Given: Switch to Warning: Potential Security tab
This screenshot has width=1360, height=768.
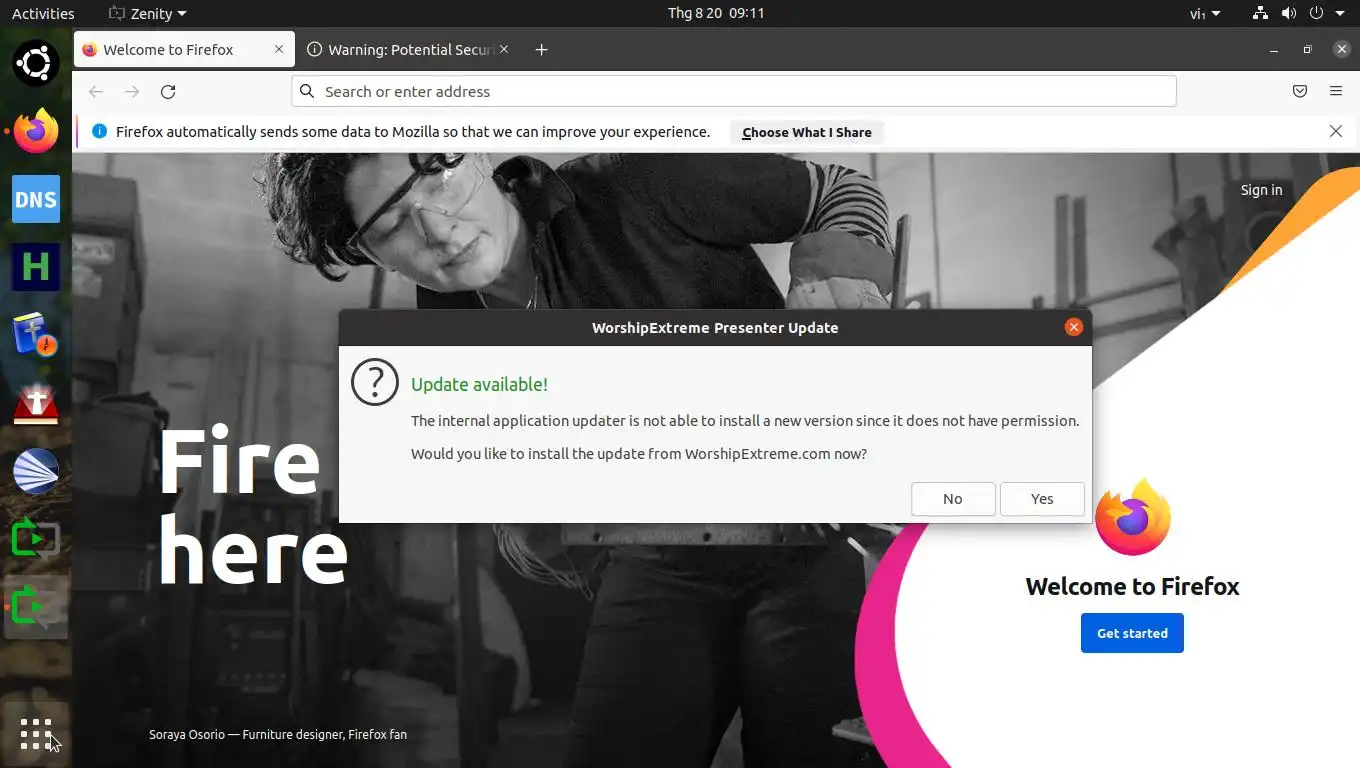Looking at the screenshot, I should pos(410,50).
